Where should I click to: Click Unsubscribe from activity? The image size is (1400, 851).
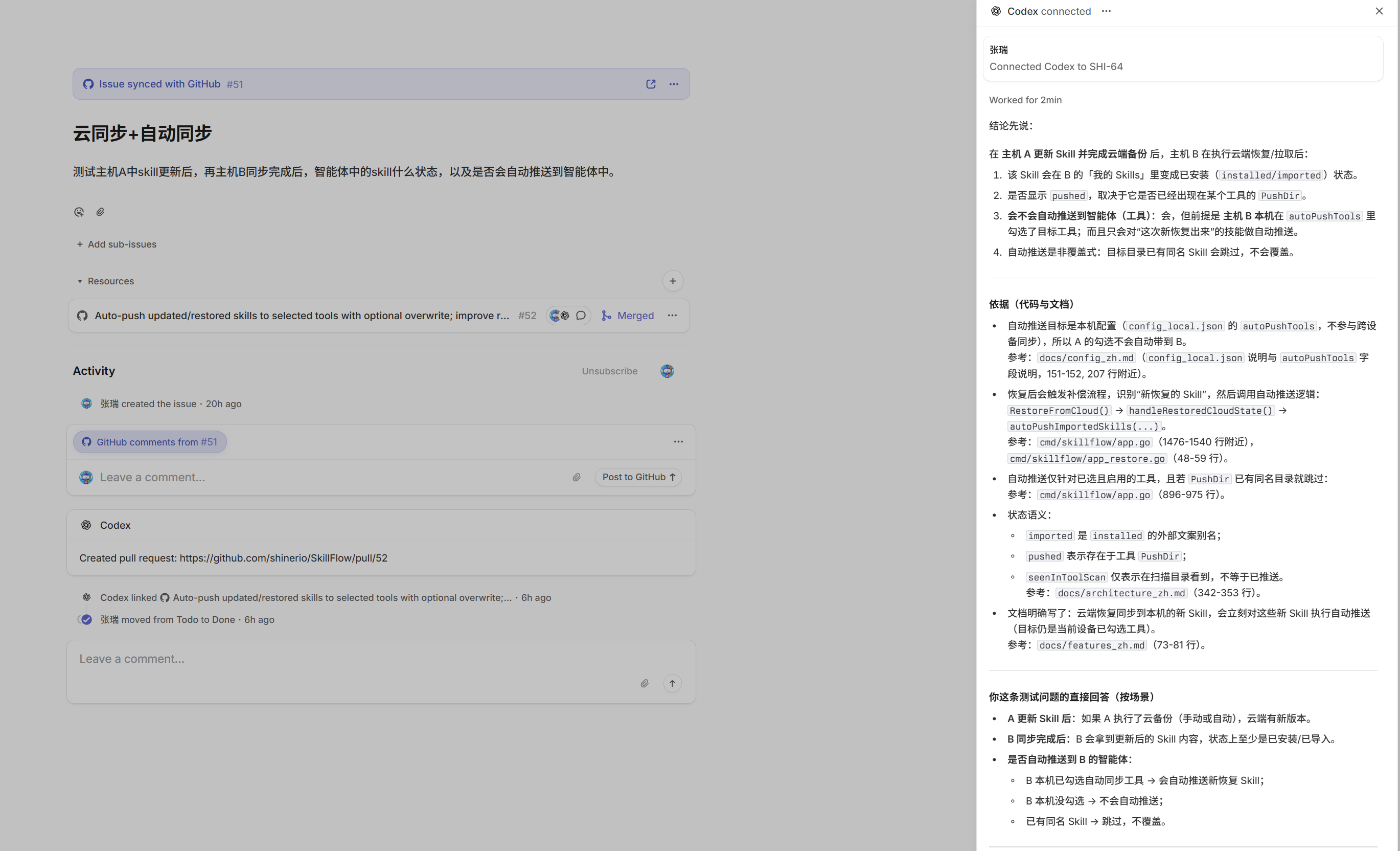coord(609,371)
